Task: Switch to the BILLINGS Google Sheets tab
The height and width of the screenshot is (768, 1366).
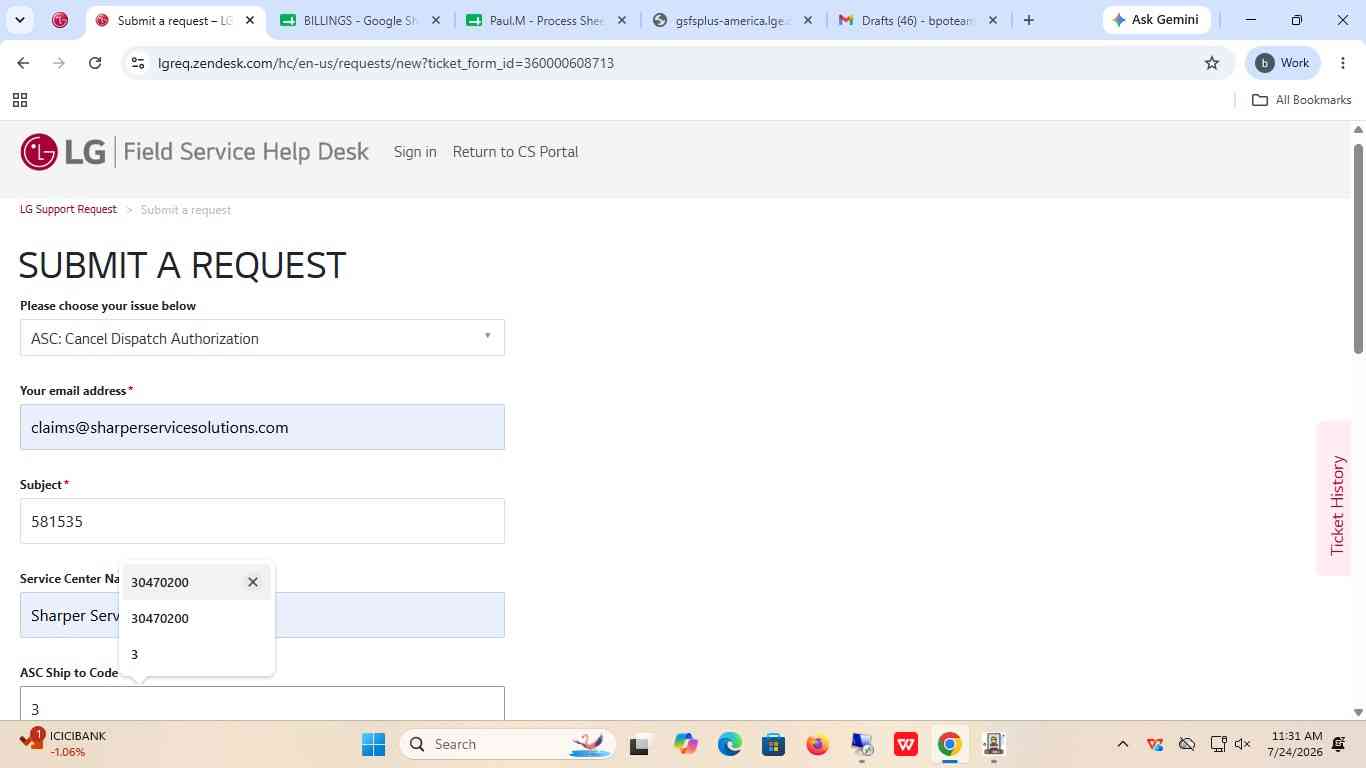Action: point(360,20)
